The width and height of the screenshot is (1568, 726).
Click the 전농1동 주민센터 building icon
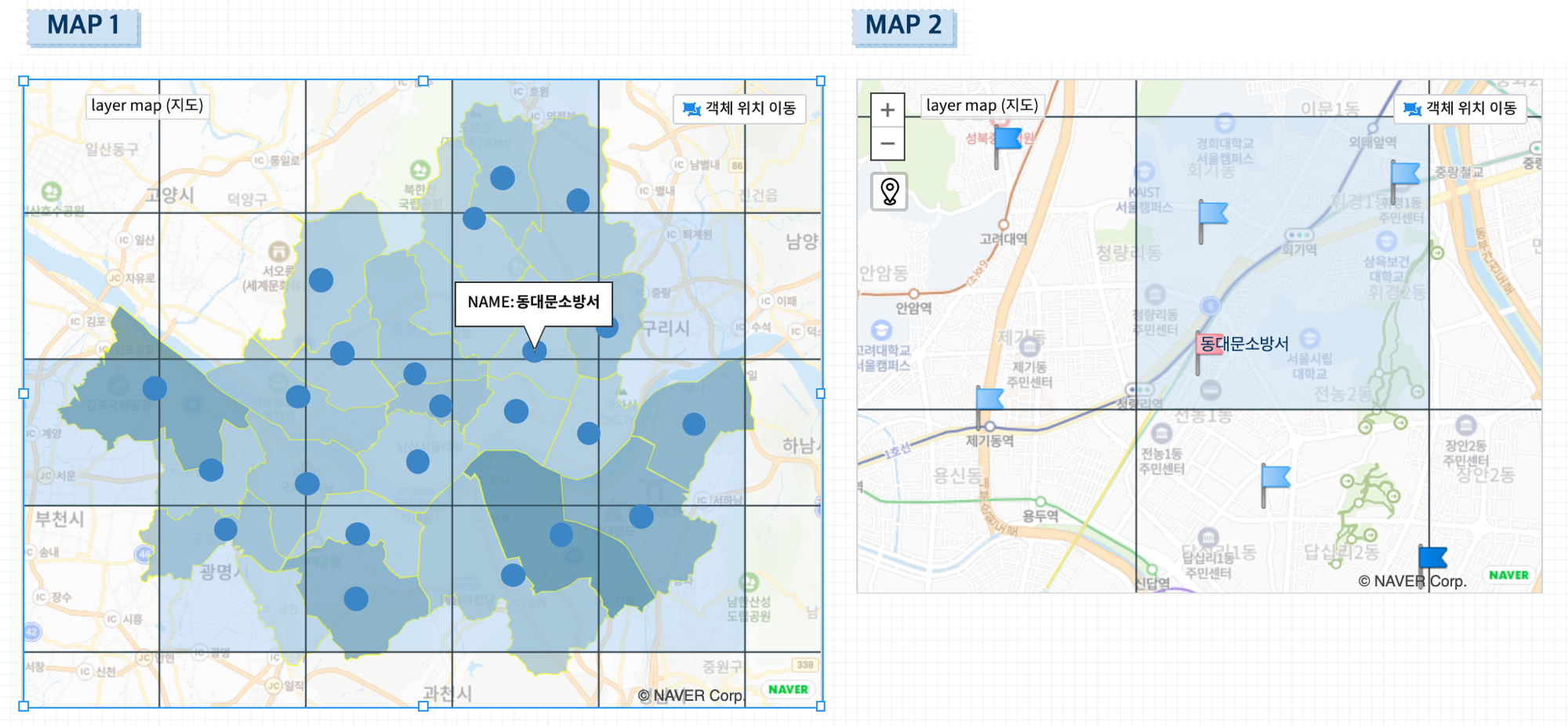[x=1161, y=433]
